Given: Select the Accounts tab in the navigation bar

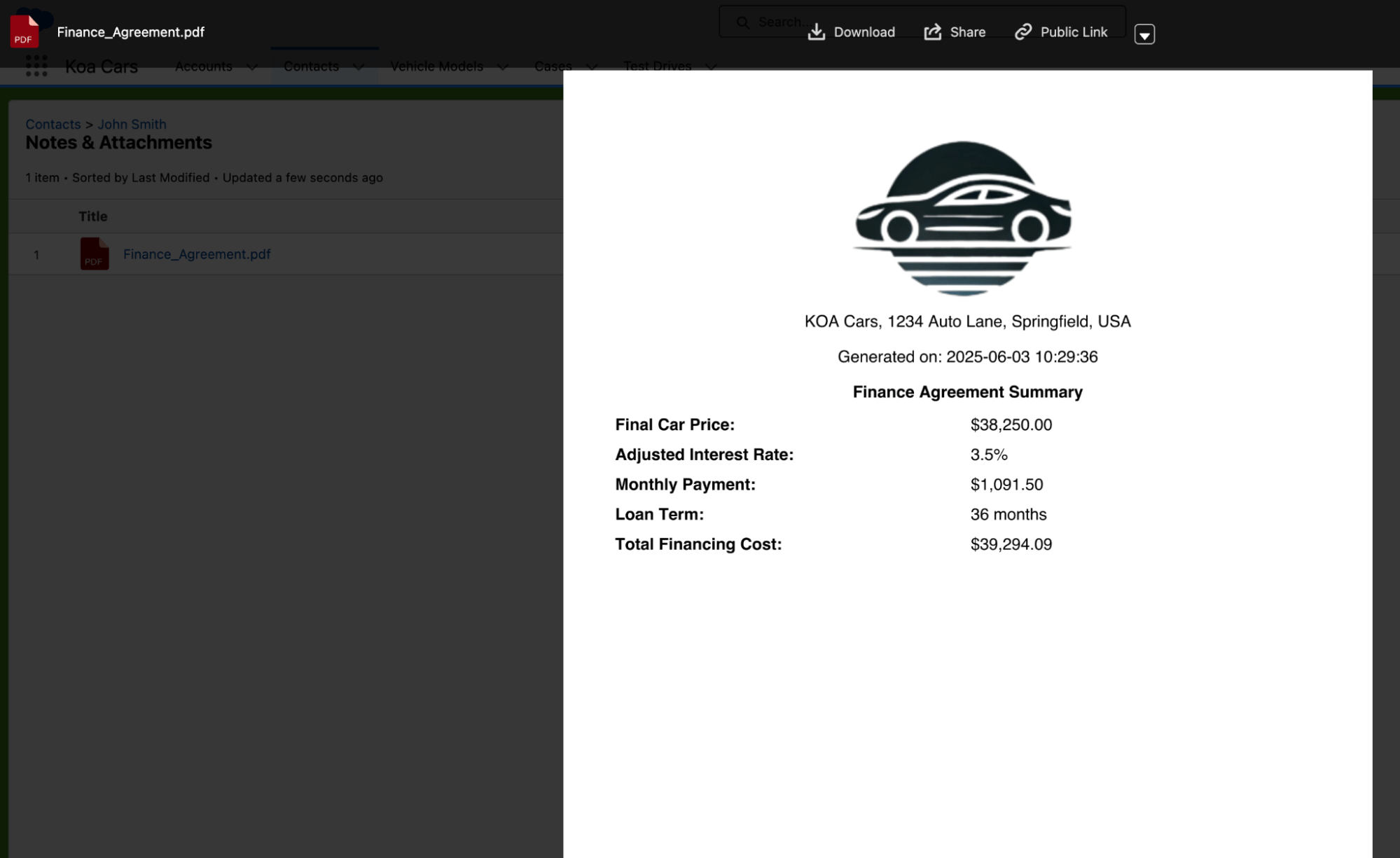Looking at the screenshot, I should click(x=203, y=66).
